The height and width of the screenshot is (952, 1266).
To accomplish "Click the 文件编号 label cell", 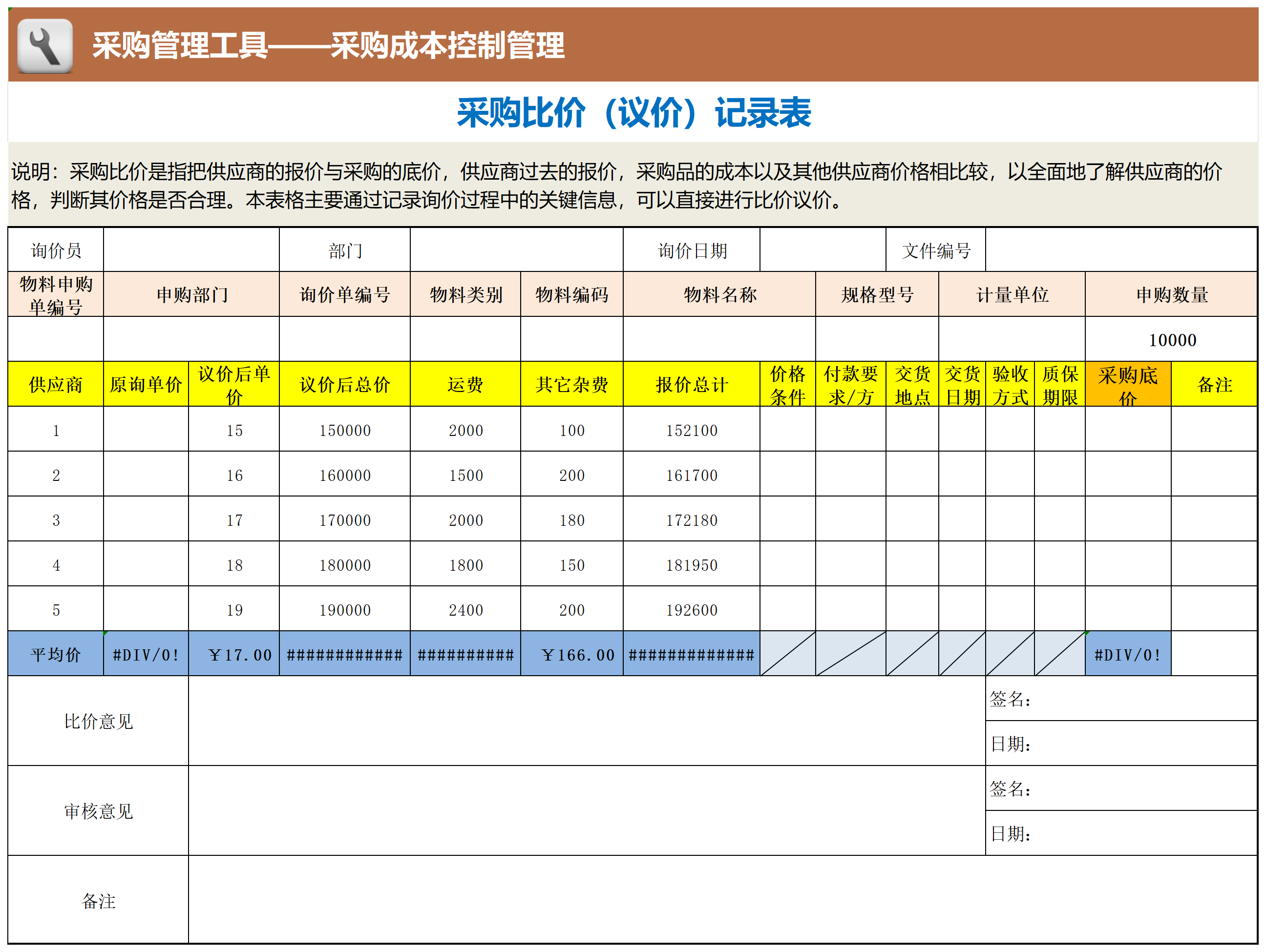I will (936, 250).
